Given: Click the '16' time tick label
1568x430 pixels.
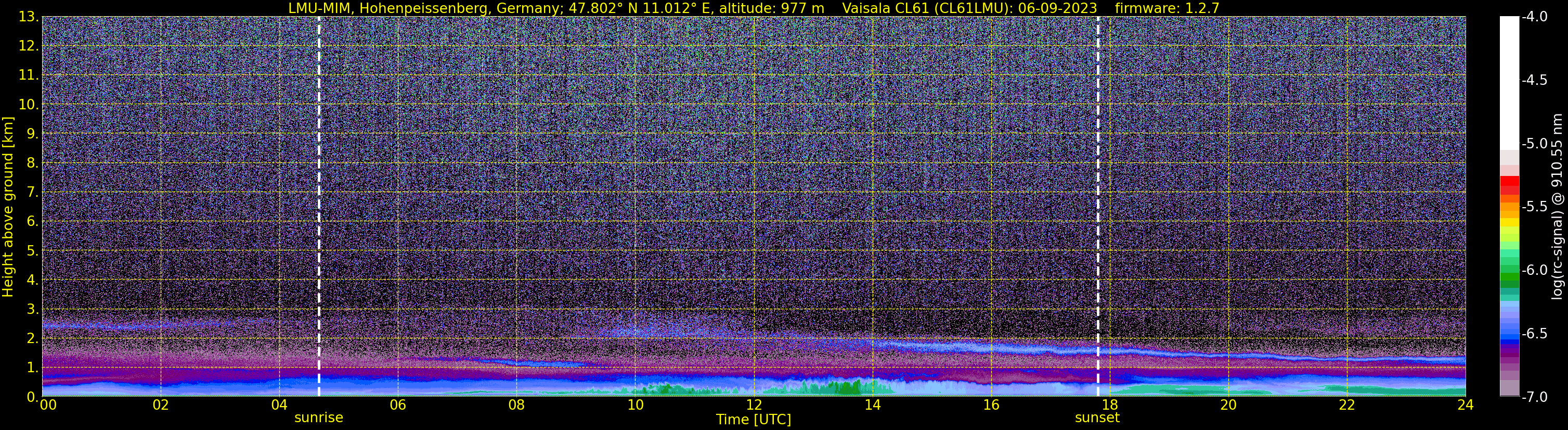Looking at the screenshot, I should click(991, 405).
